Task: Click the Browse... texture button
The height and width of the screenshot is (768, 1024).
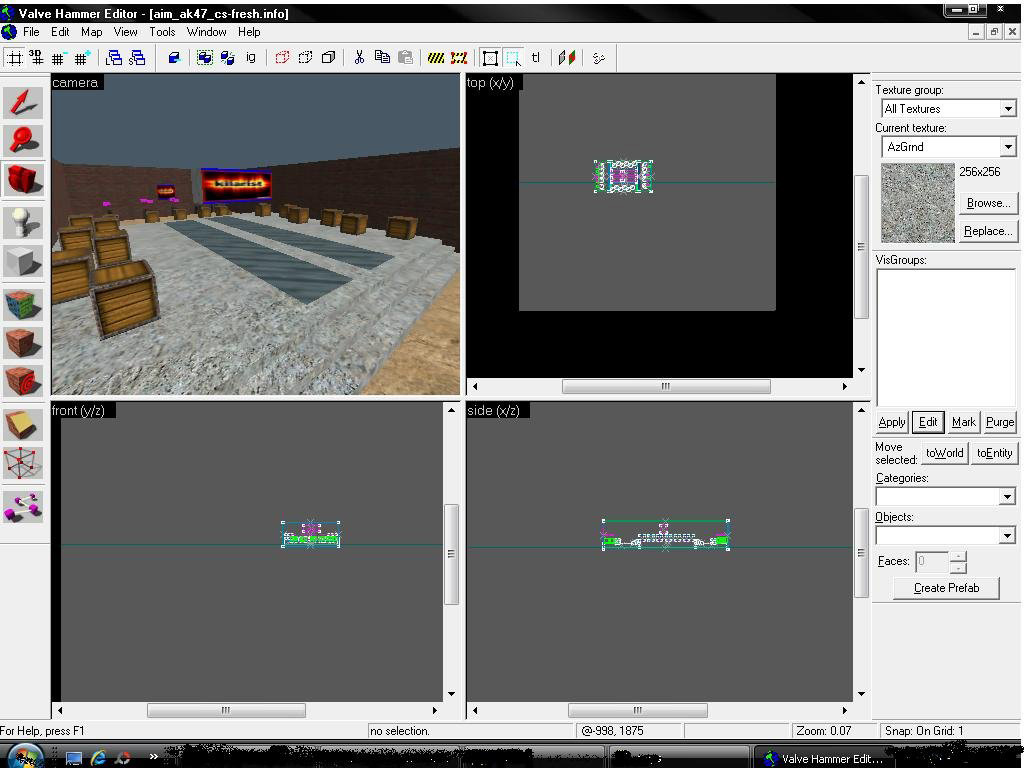Action: tap(988, 203)
